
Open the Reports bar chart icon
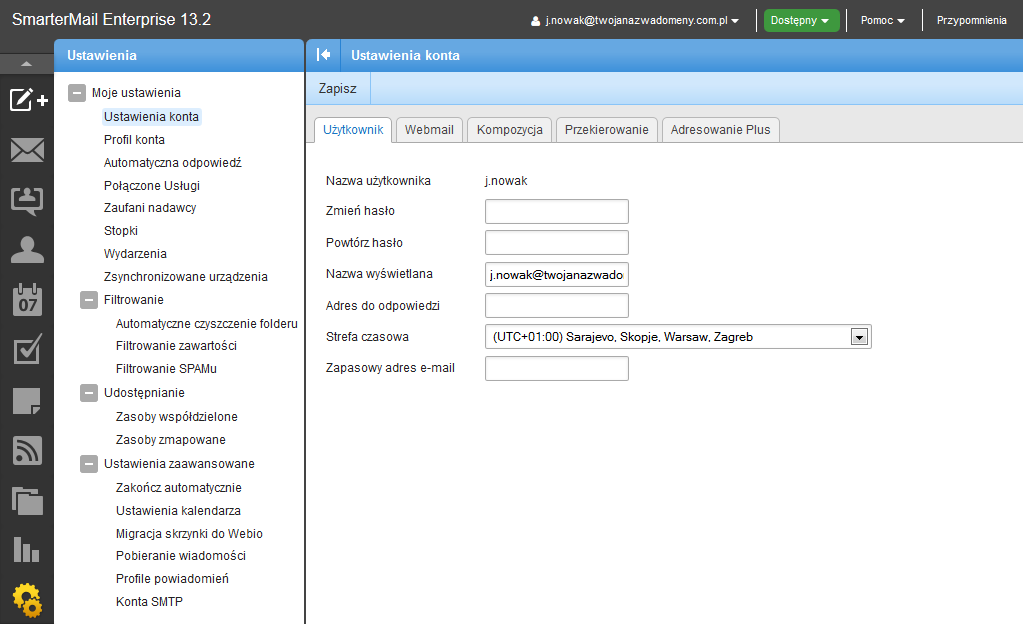pos(27,550)
